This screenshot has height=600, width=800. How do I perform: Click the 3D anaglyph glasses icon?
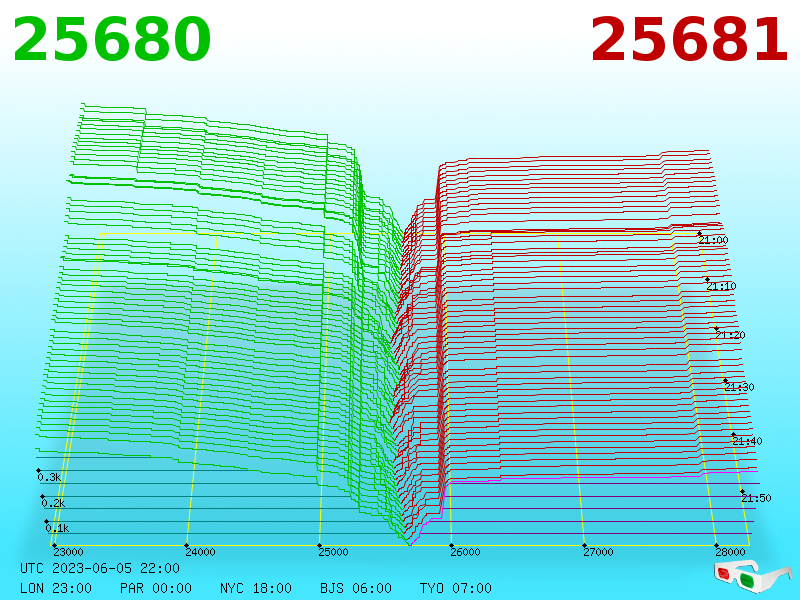[752, 577]
